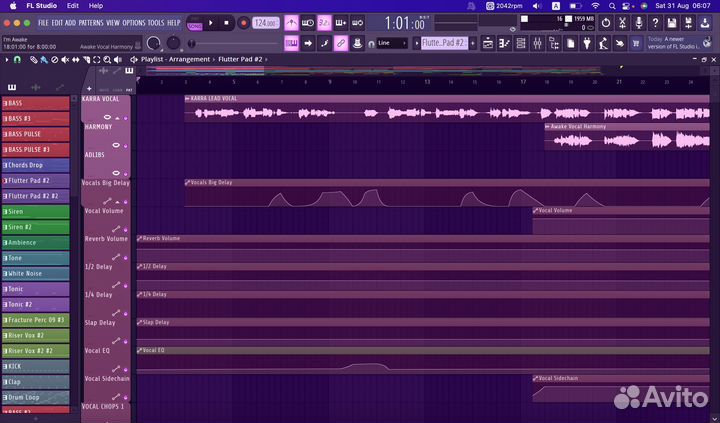Click the play button

point(211,23)
